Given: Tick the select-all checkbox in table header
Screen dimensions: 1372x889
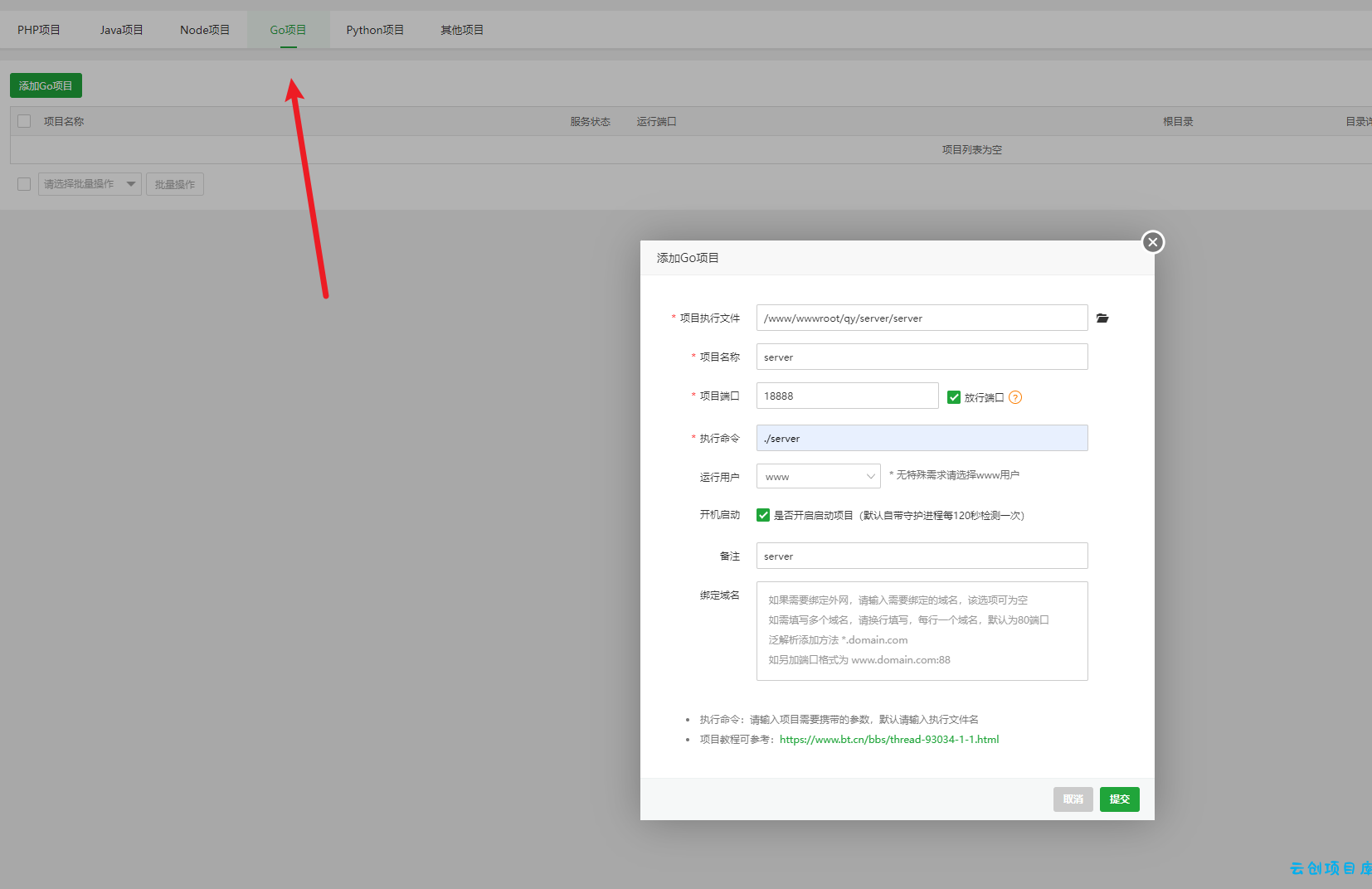Looking at the screenshot, I should click(24, 121).
